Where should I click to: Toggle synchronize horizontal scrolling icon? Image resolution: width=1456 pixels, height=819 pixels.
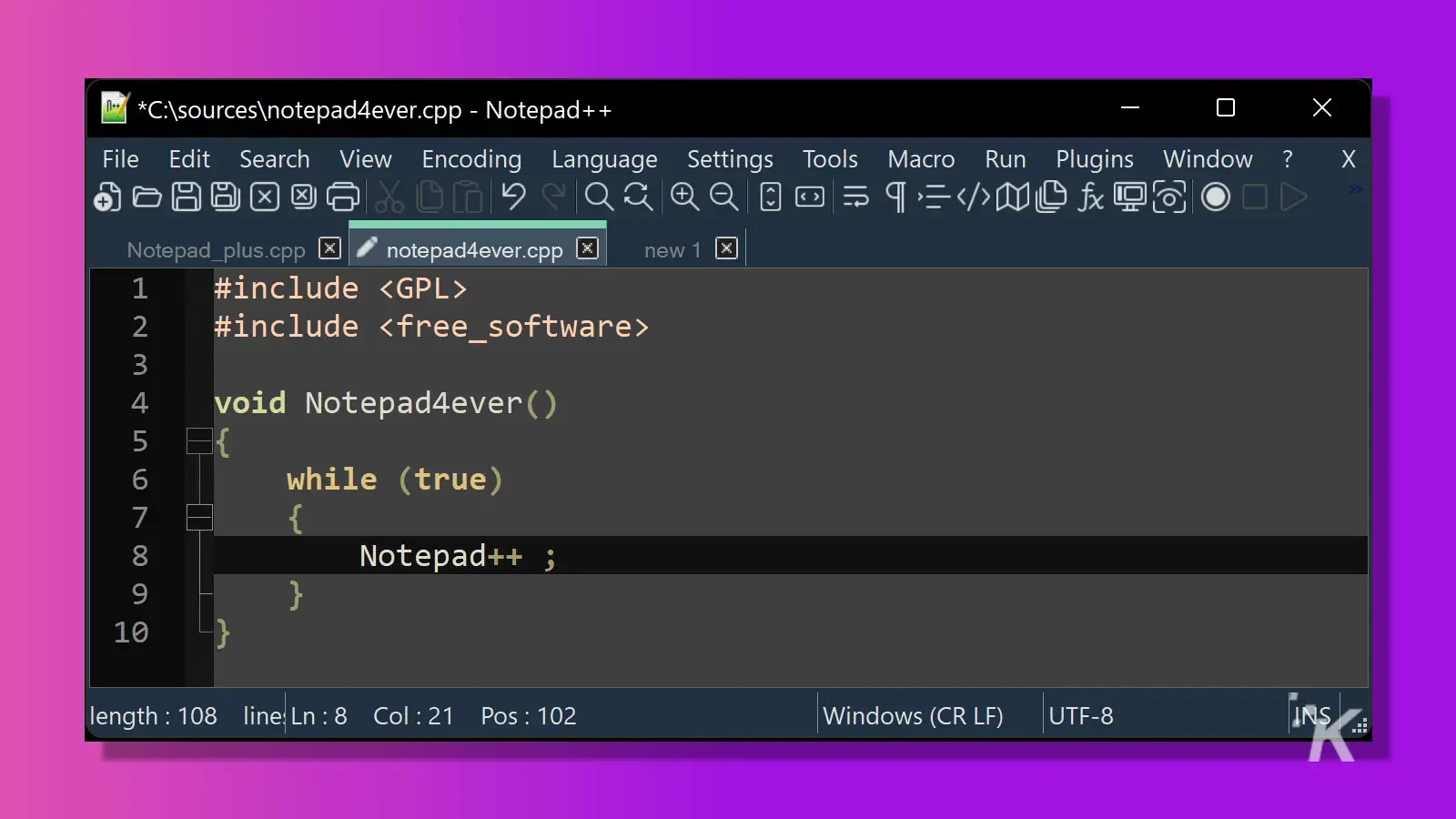click(810, 197)
